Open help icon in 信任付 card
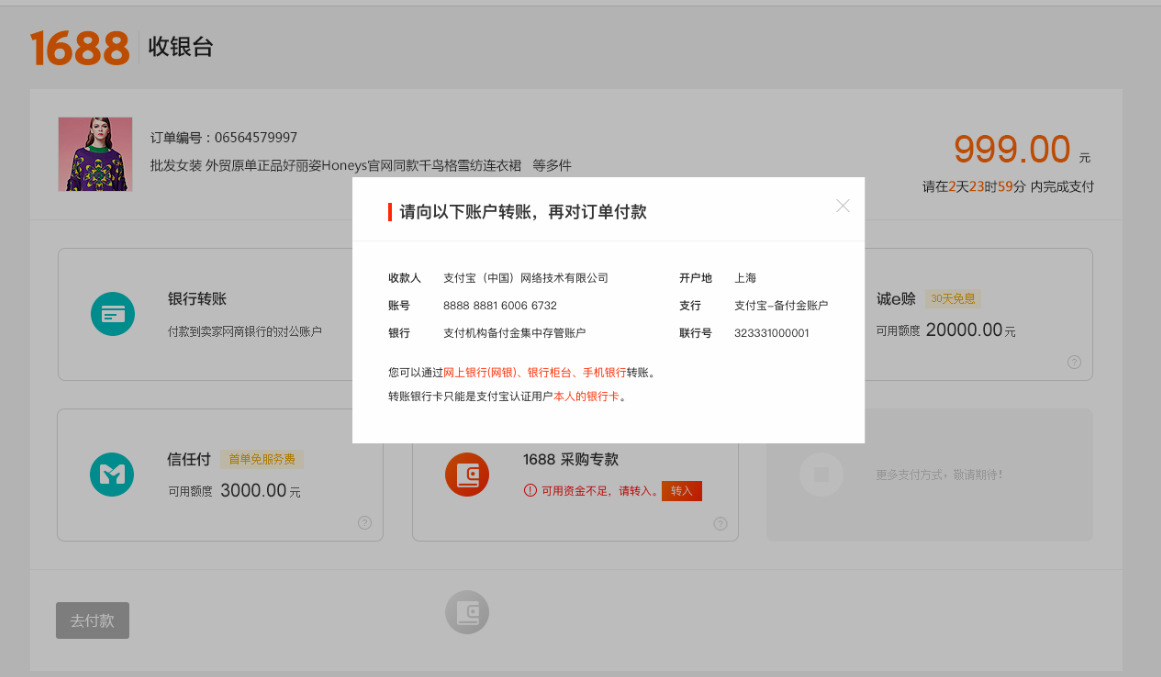The width and height of the screenshot is (1161, 677). (365, 523)
